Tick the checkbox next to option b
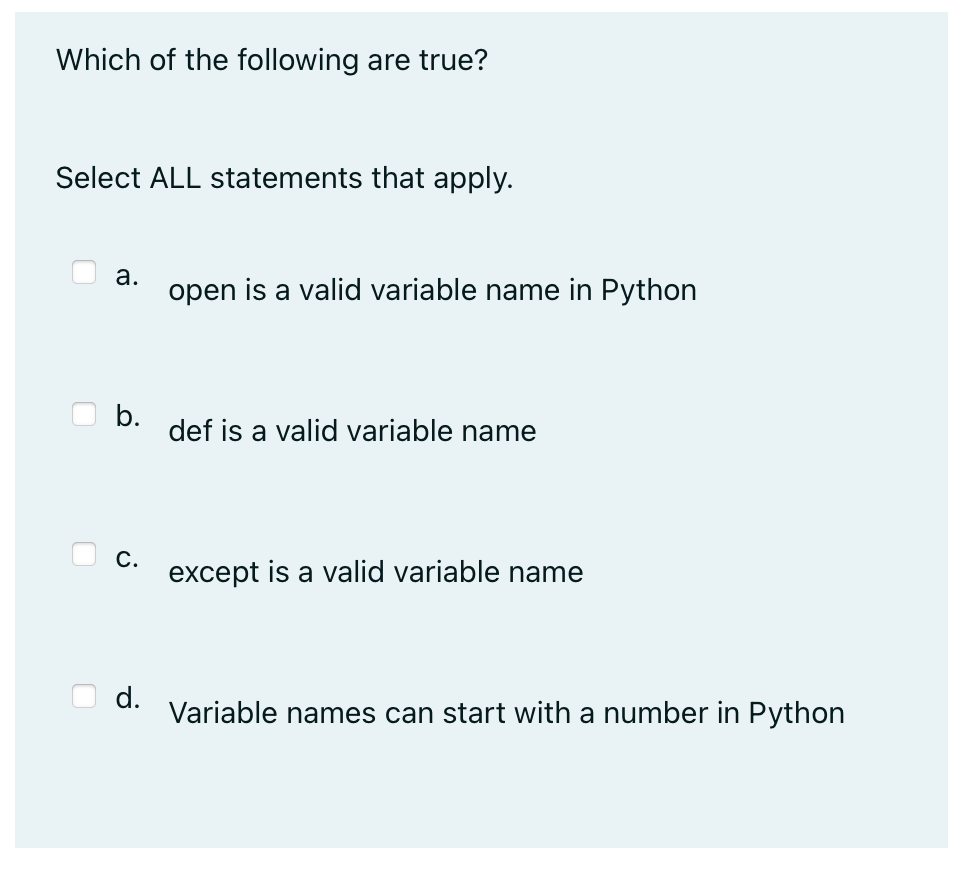This screenshot has width=960, height=870. click(84, 414)
